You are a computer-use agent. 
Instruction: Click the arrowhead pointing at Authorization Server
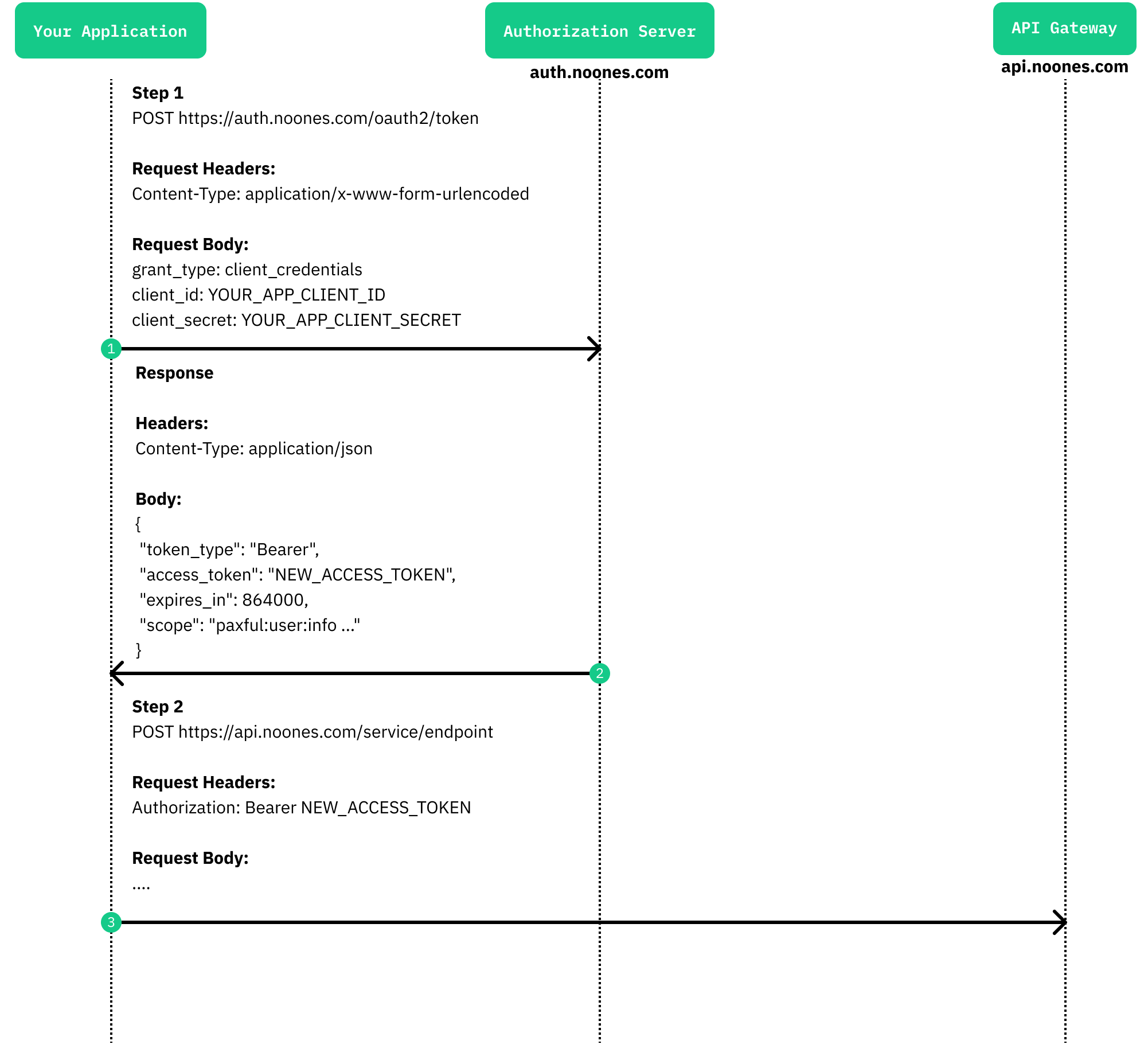[595, 349]
